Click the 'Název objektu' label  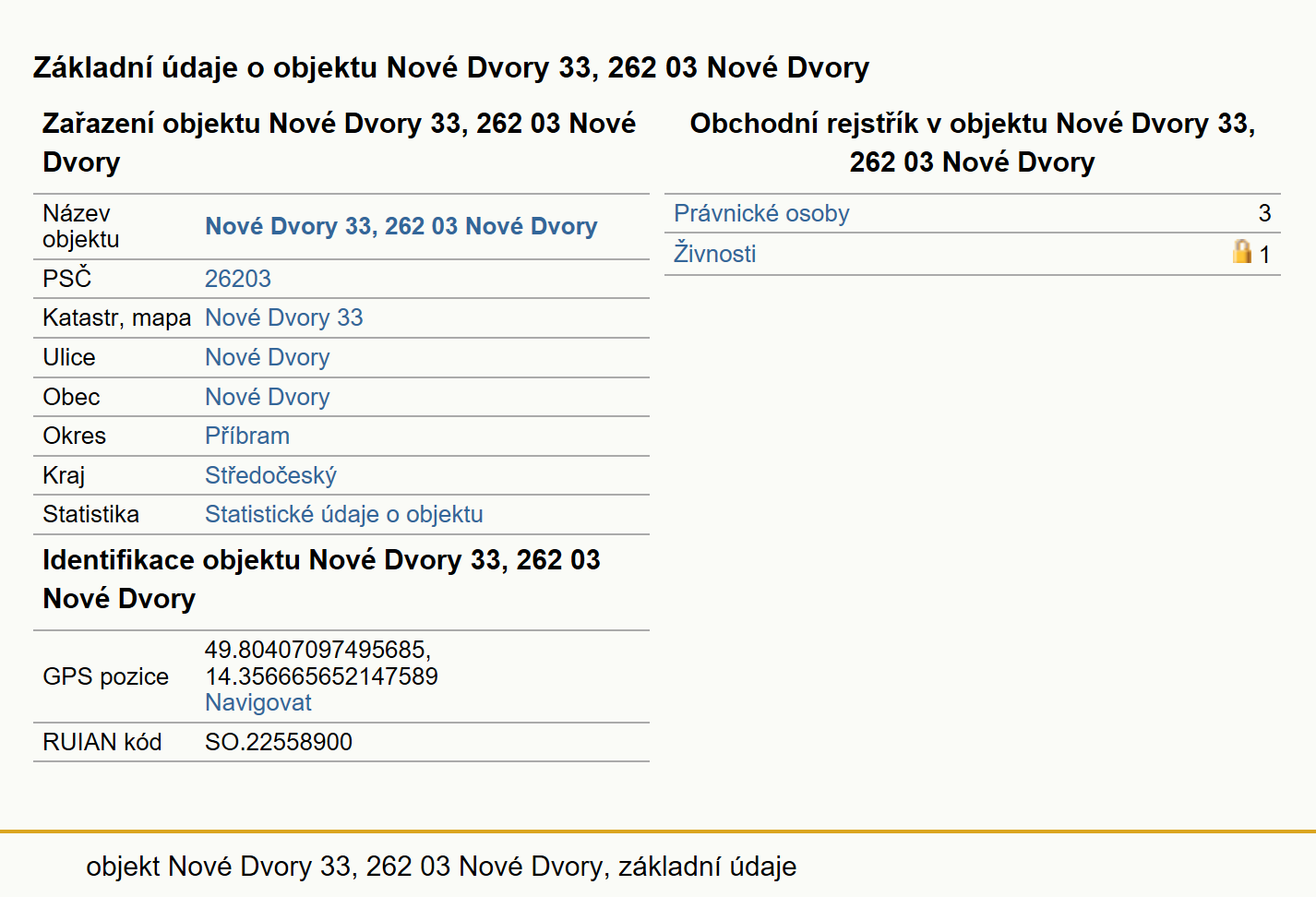(81, 226)
